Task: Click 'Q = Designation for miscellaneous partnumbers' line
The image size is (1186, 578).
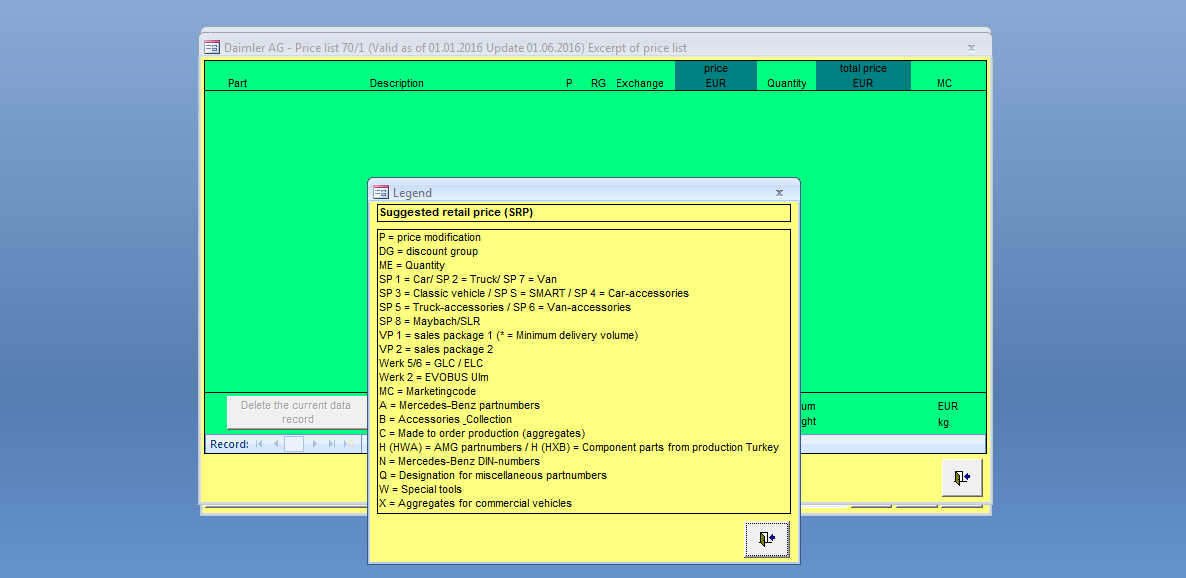Action: click(x=492, y=475)
